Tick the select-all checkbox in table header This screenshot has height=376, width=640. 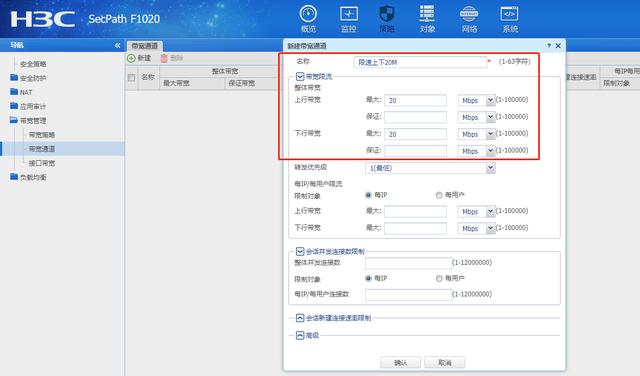(x=131, y=78)
